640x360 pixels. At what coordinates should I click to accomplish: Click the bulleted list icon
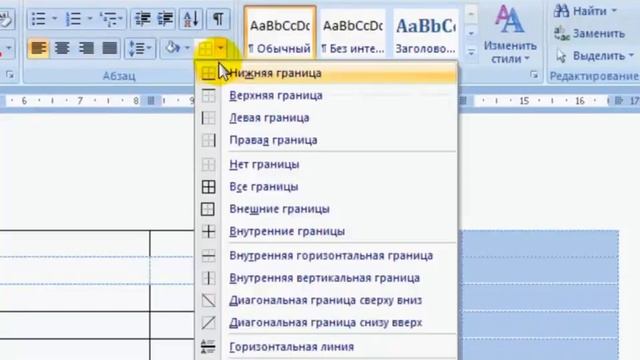[x=39, y=19]
